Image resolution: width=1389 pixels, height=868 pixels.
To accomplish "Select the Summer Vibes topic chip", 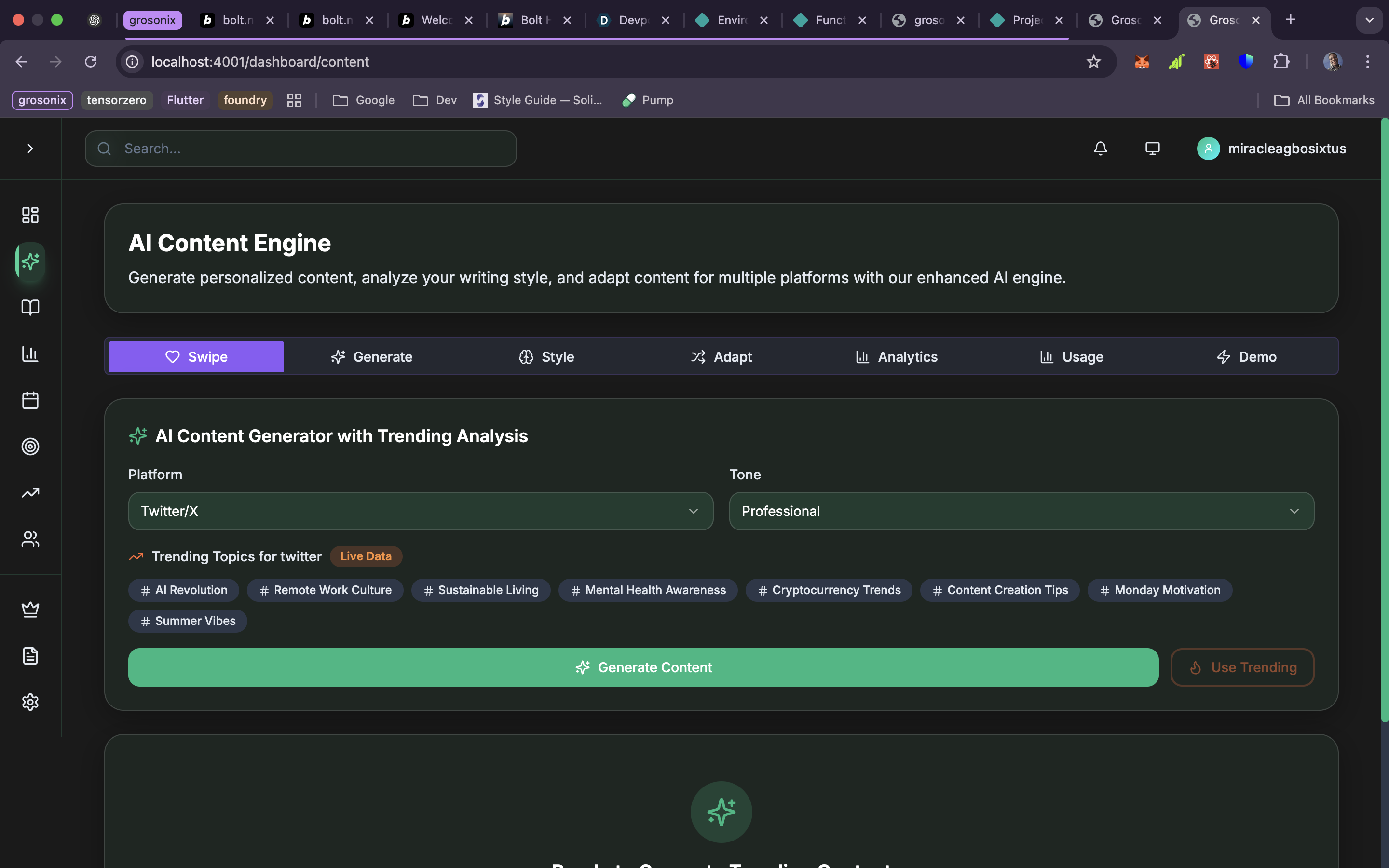I will pyautogui.click(x=188, y=621).
